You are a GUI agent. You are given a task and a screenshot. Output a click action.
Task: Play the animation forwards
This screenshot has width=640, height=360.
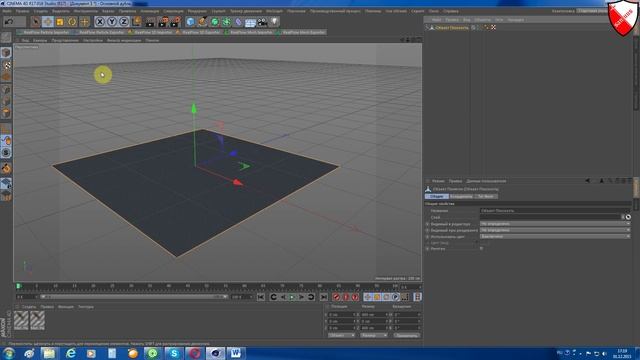point(292,297)
